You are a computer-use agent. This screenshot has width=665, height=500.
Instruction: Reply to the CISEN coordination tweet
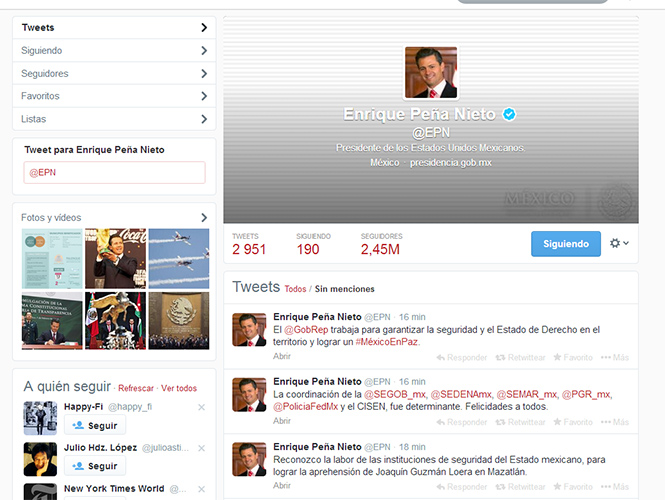coord(461,422)
